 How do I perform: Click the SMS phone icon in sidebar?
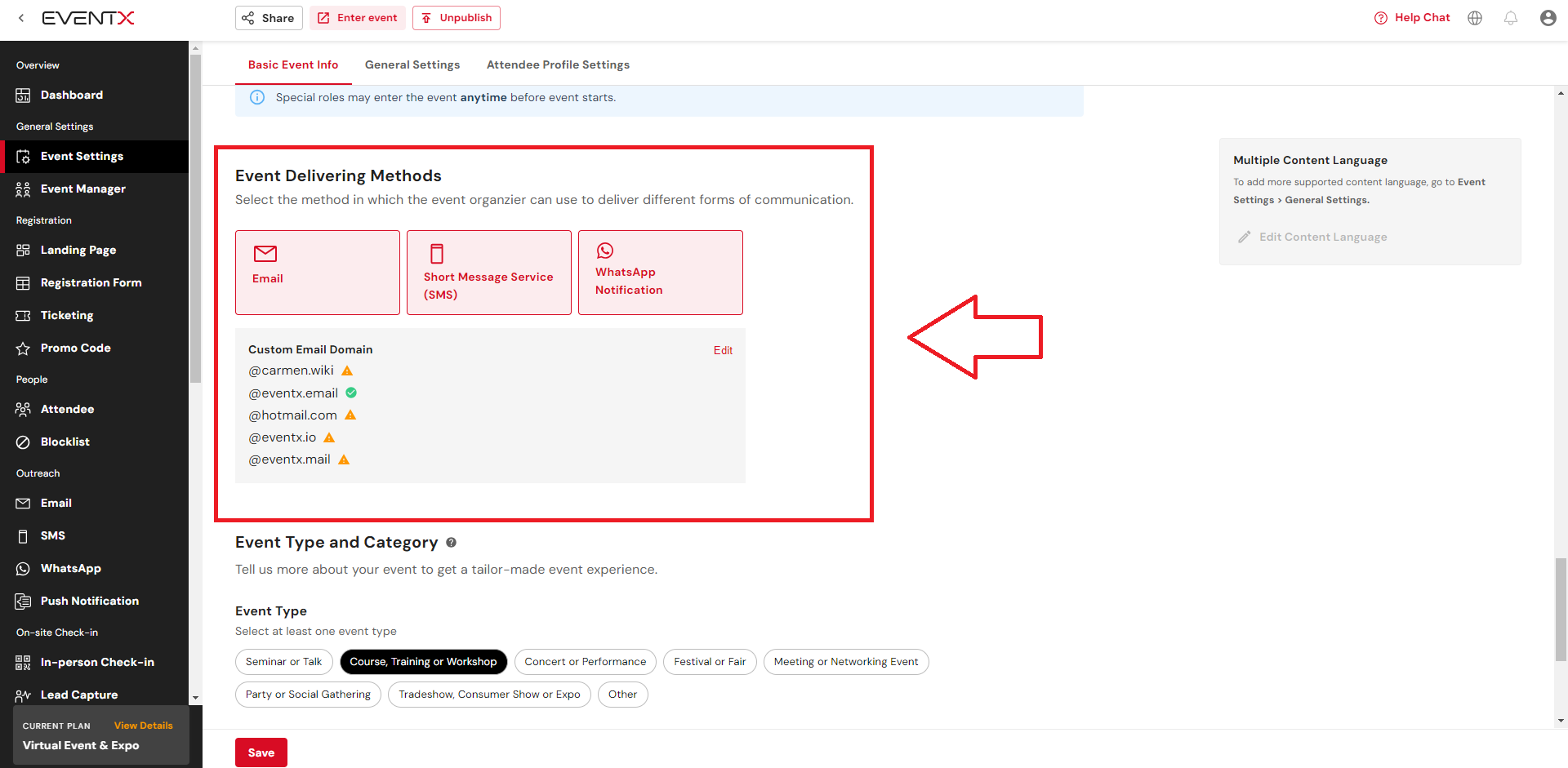23,535
